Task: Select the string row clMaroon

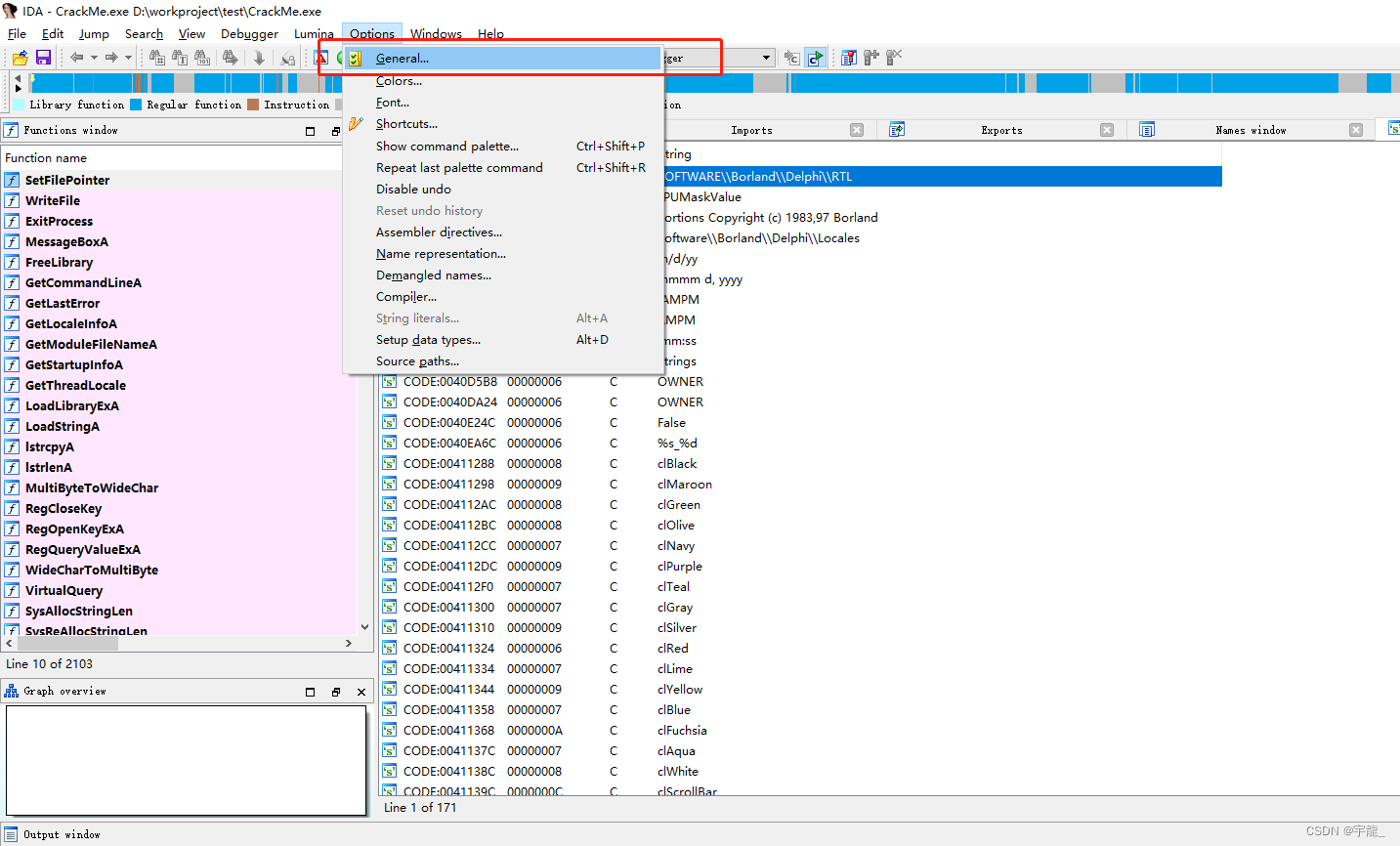Action: click(x=801, y=484)
